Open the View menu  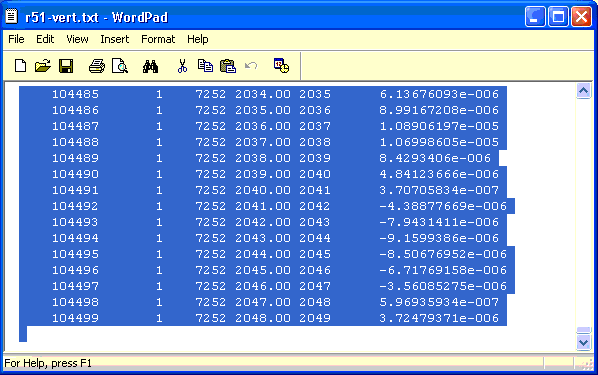tap(77, 39)
